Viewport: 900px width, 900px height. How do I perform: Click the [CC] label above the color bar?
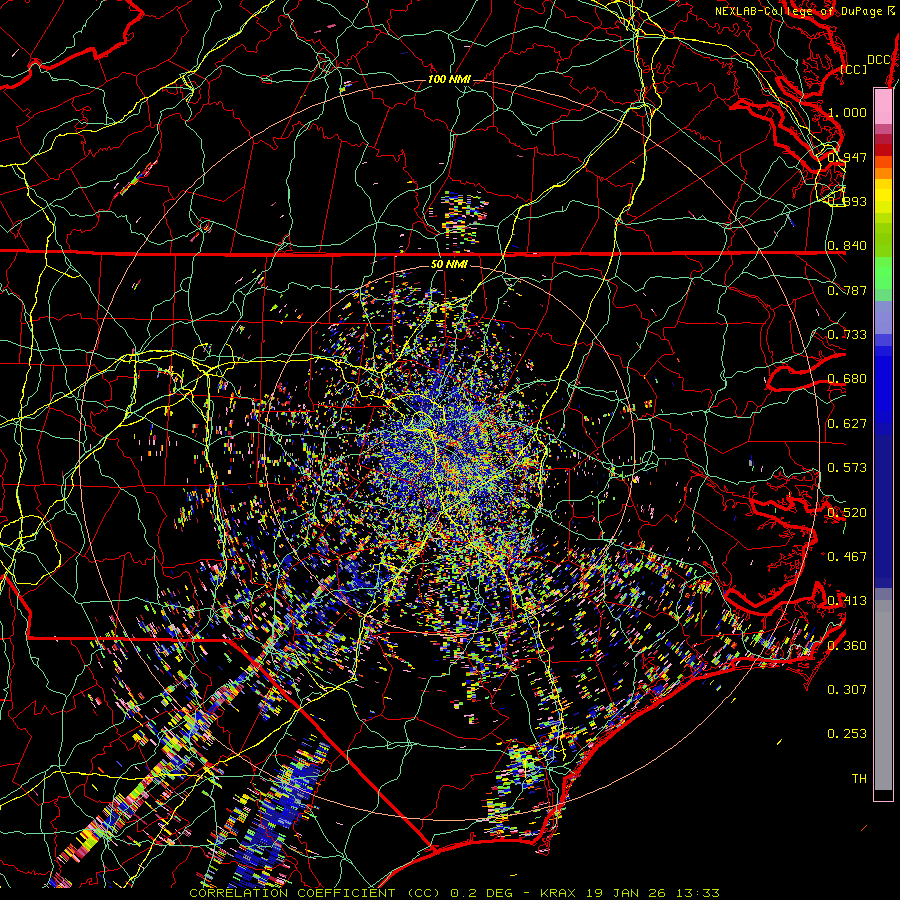pos(854,69)
